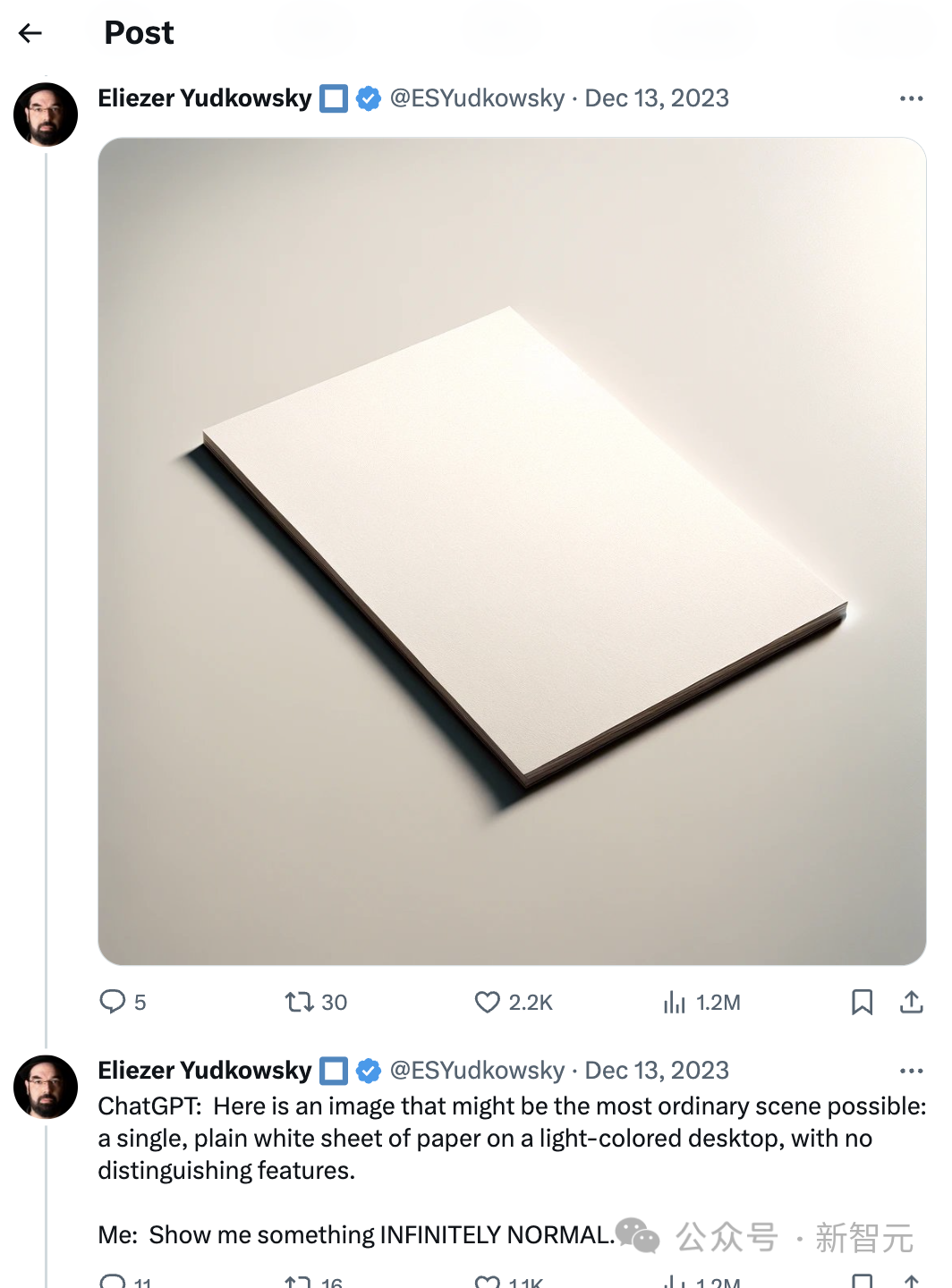Open Eliezer Yudkowsky name on second post

[205, 1071]
